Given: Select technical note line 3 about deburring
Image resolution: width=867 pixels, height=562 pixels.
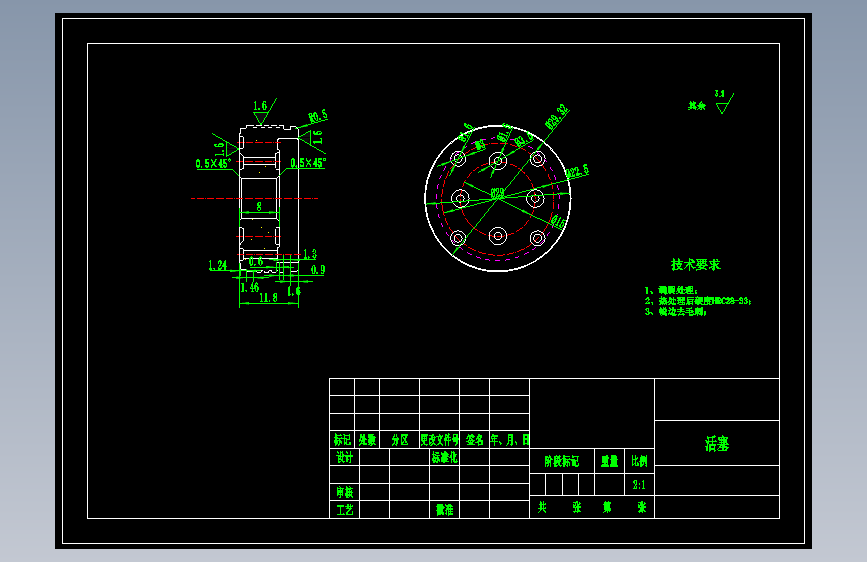Looking at the screenshot, I should click(676, 311).
